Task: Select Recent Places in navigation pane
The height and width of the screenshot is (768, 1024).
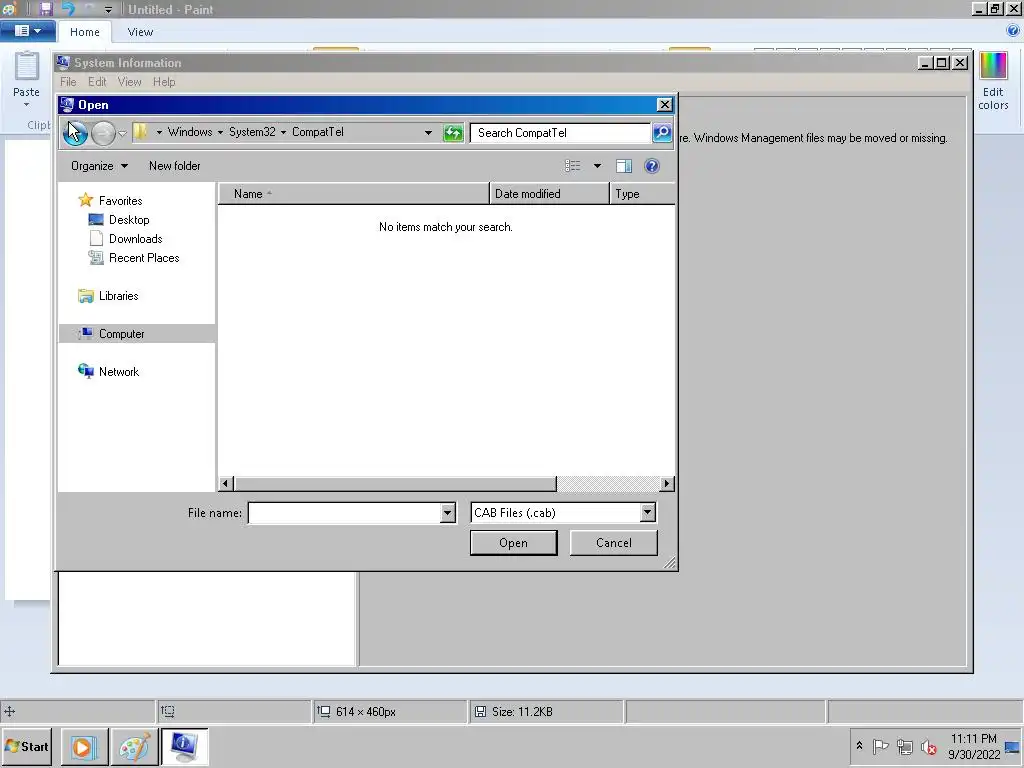Action: click(x=144, y=257)
